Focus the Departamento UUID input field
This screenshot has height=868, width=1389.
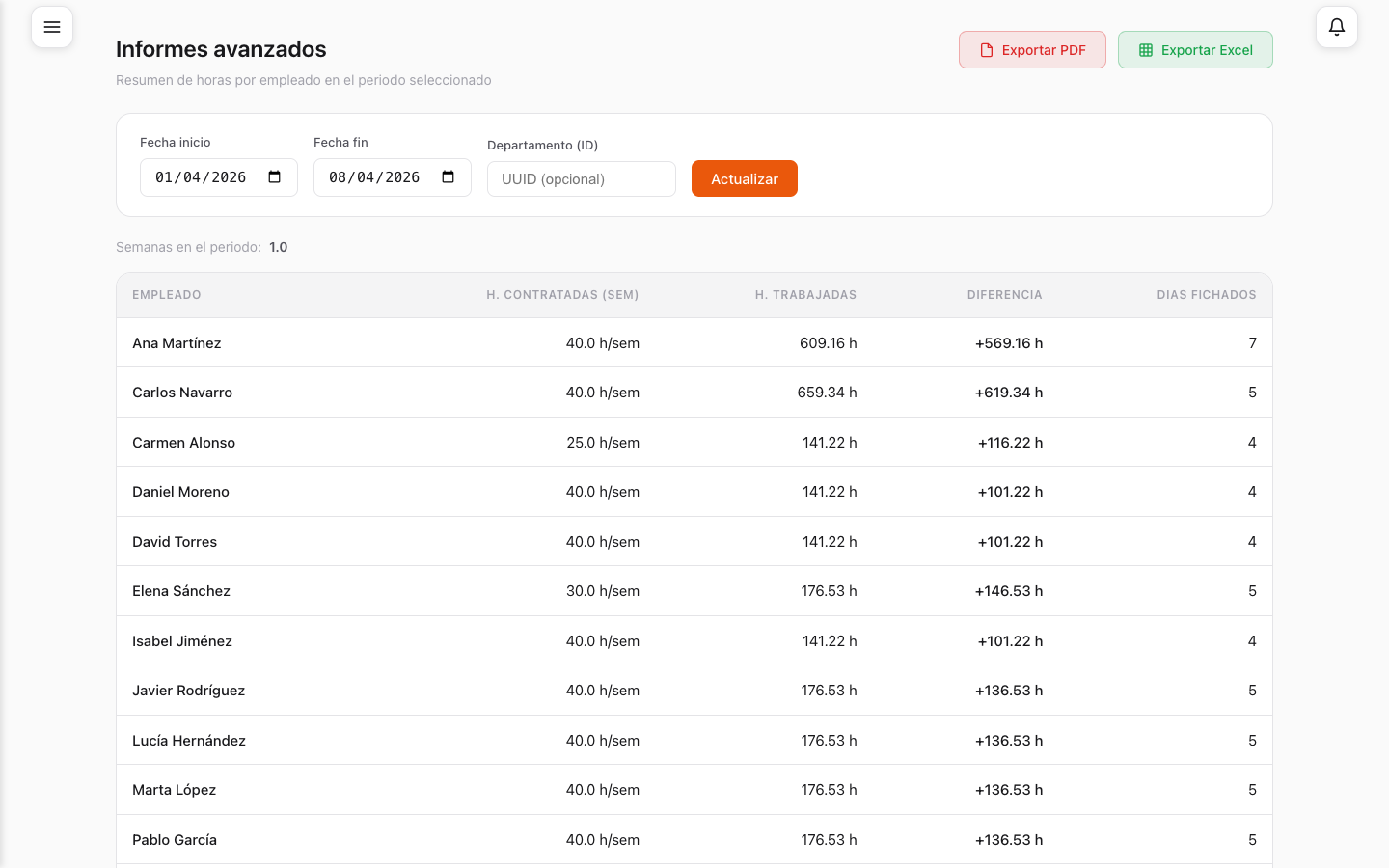click(x=581, y=179)
